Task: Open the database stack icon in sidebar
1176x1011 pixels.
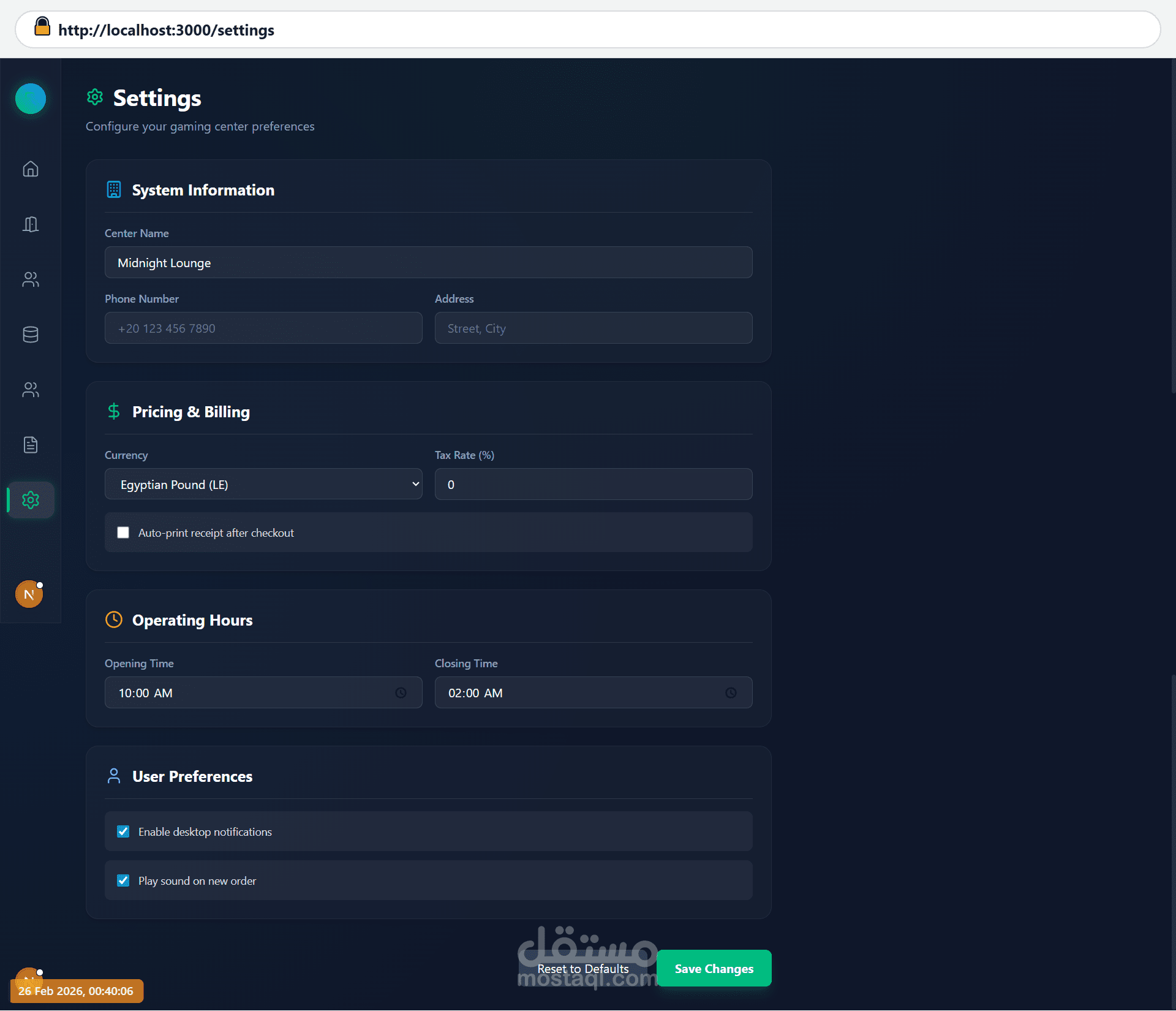Action: [x=31, y=335]
